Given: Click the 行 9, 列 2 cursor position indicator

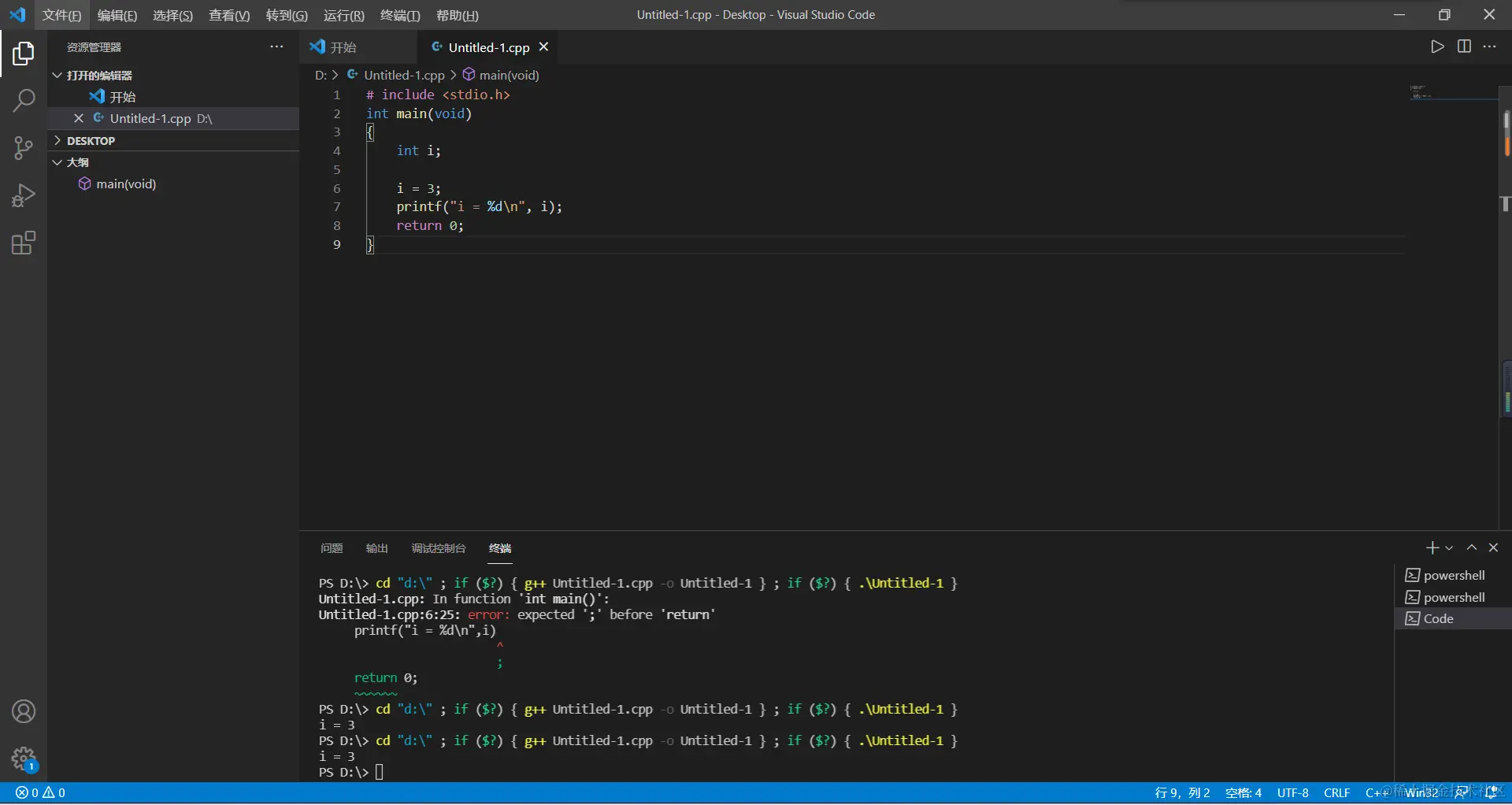Looking at the screenshot, I should pos(1182,792).
